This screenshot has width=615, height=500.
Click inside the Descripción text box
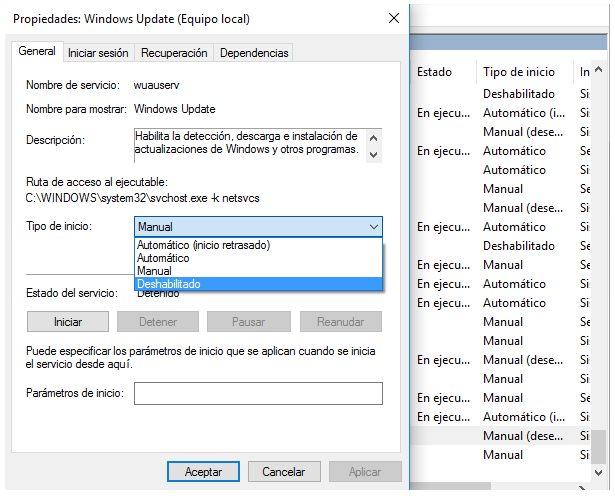[249, 143]
